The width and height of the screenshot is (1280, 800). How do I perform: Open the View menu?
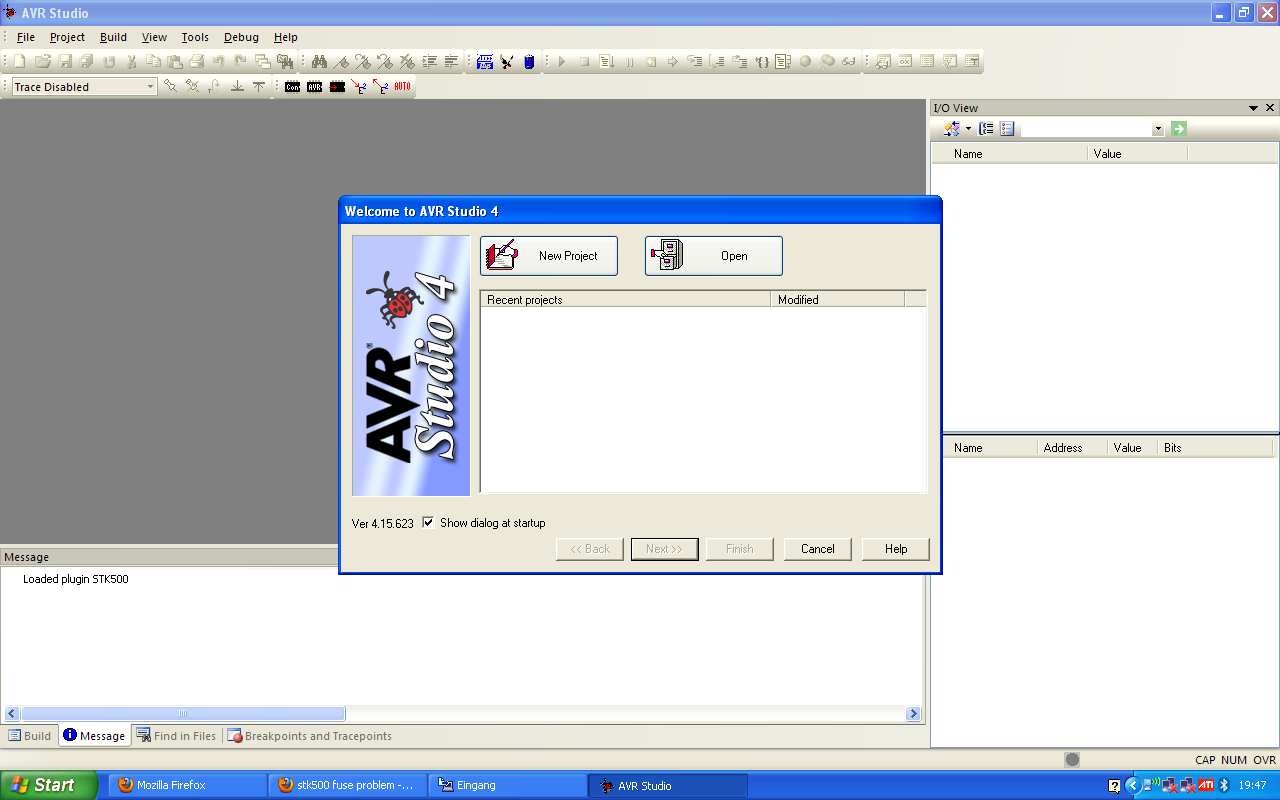[154, 37]
